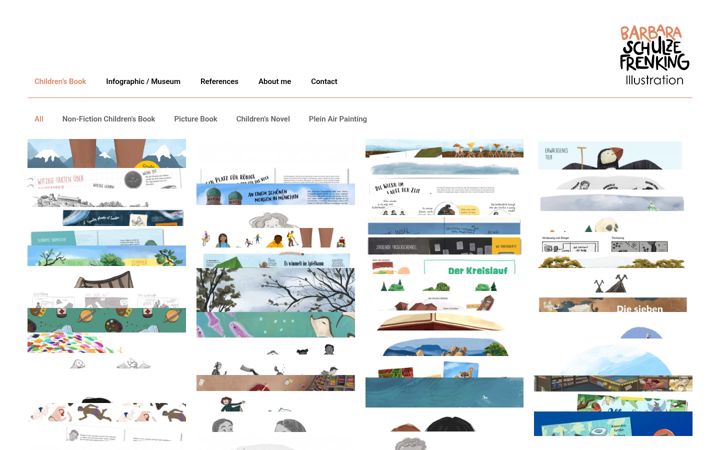Open the mushrooms on meadow thumbnail

click(x=444, y=149)
